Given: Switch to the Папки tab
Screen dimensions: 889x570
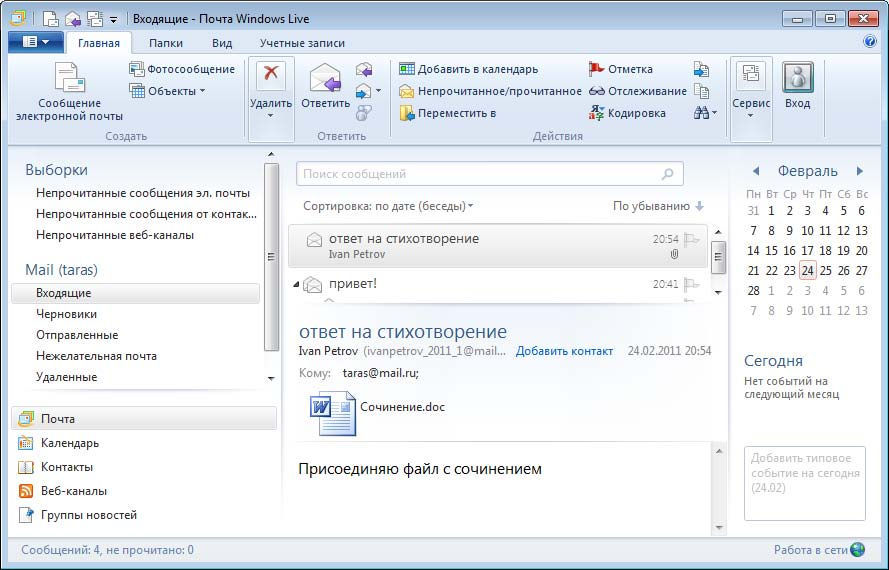Looking at the screenshot, I should pyautogui.click(x=166, y=43).
